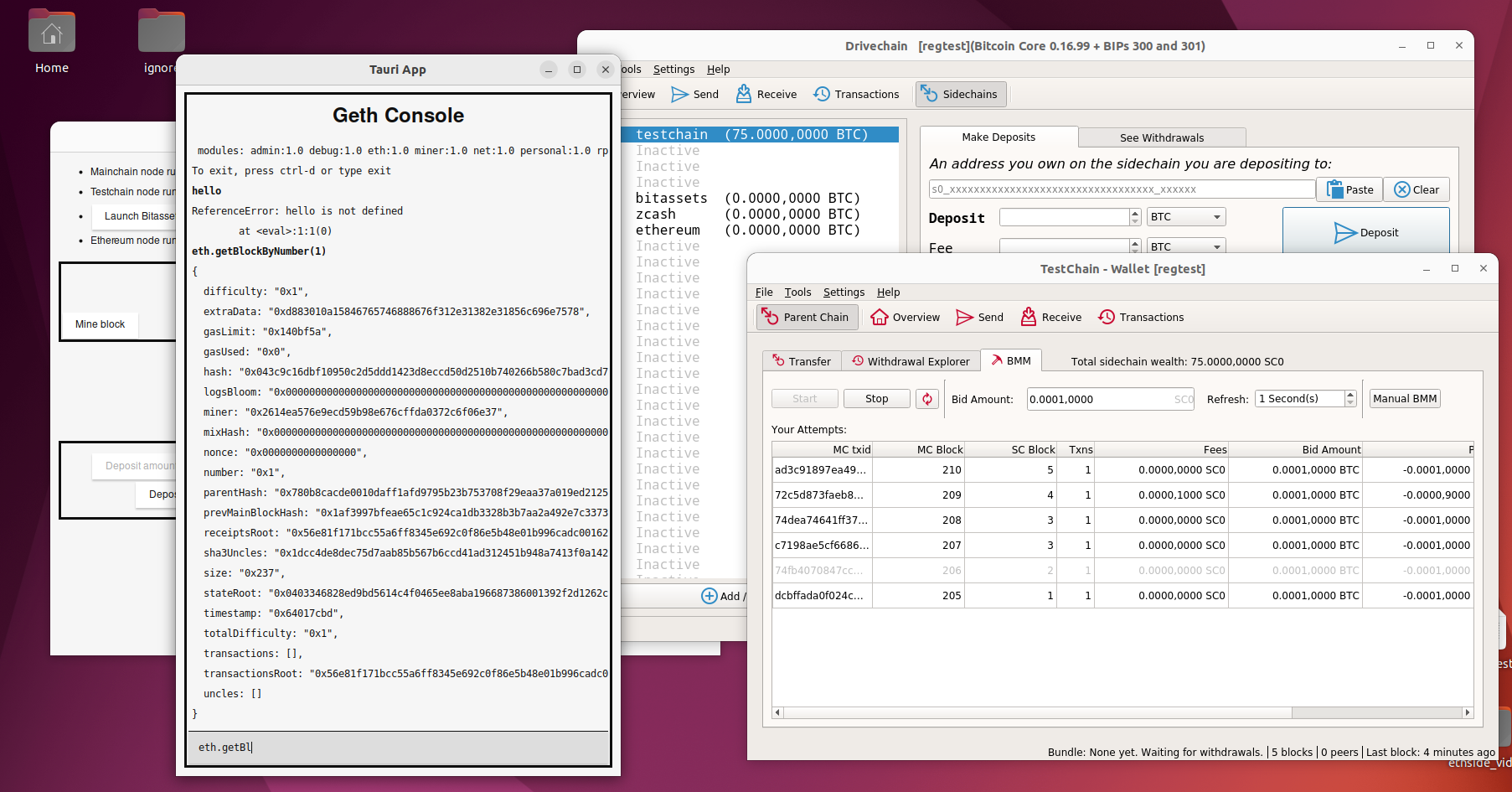The height and width of the screenshot is (792, 1512).
Task: Maximize the Tauri App window
Action: click(577, 70)
